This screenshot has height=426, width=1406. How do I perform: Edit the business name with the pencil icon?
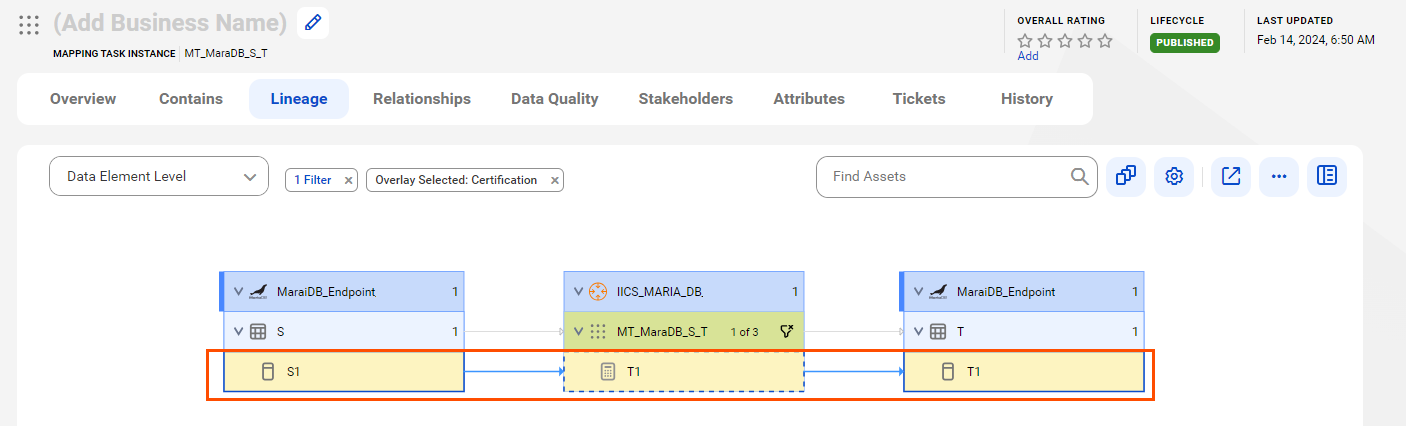click(313, 23)
